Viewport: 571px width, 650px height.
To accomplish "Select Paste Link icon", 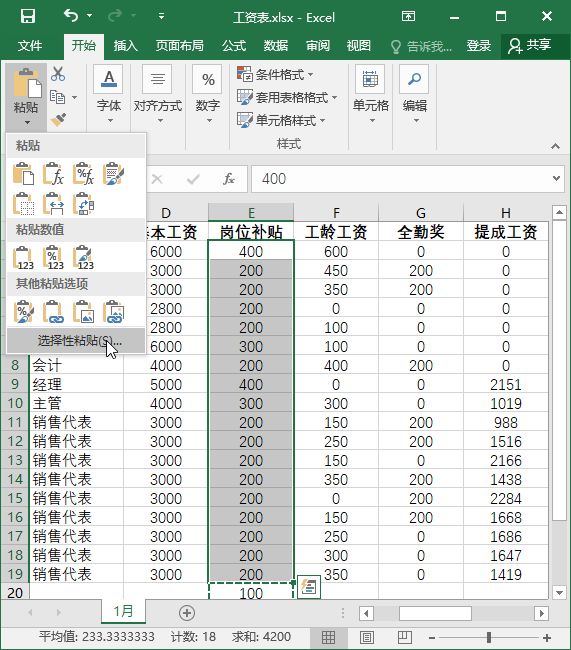I will (53, 312).
